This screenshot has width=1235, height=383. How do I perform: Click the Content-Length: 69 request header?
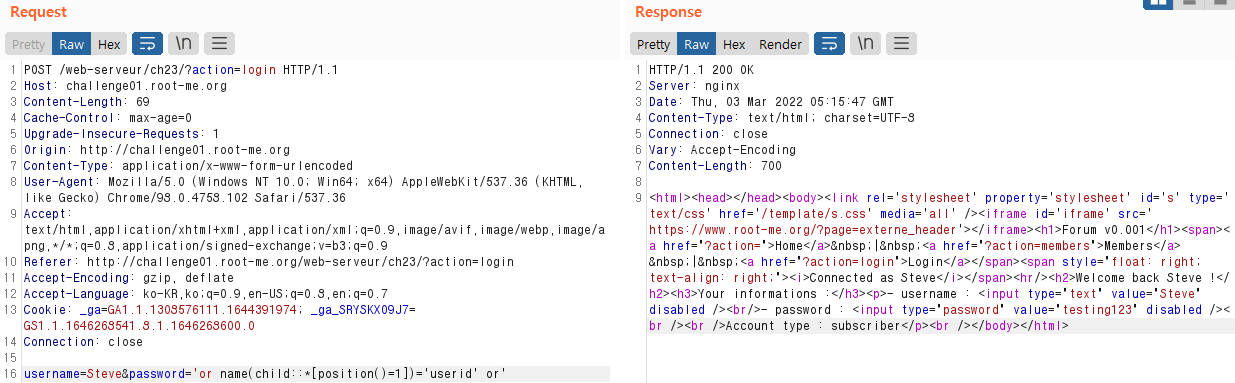[87, 102]
